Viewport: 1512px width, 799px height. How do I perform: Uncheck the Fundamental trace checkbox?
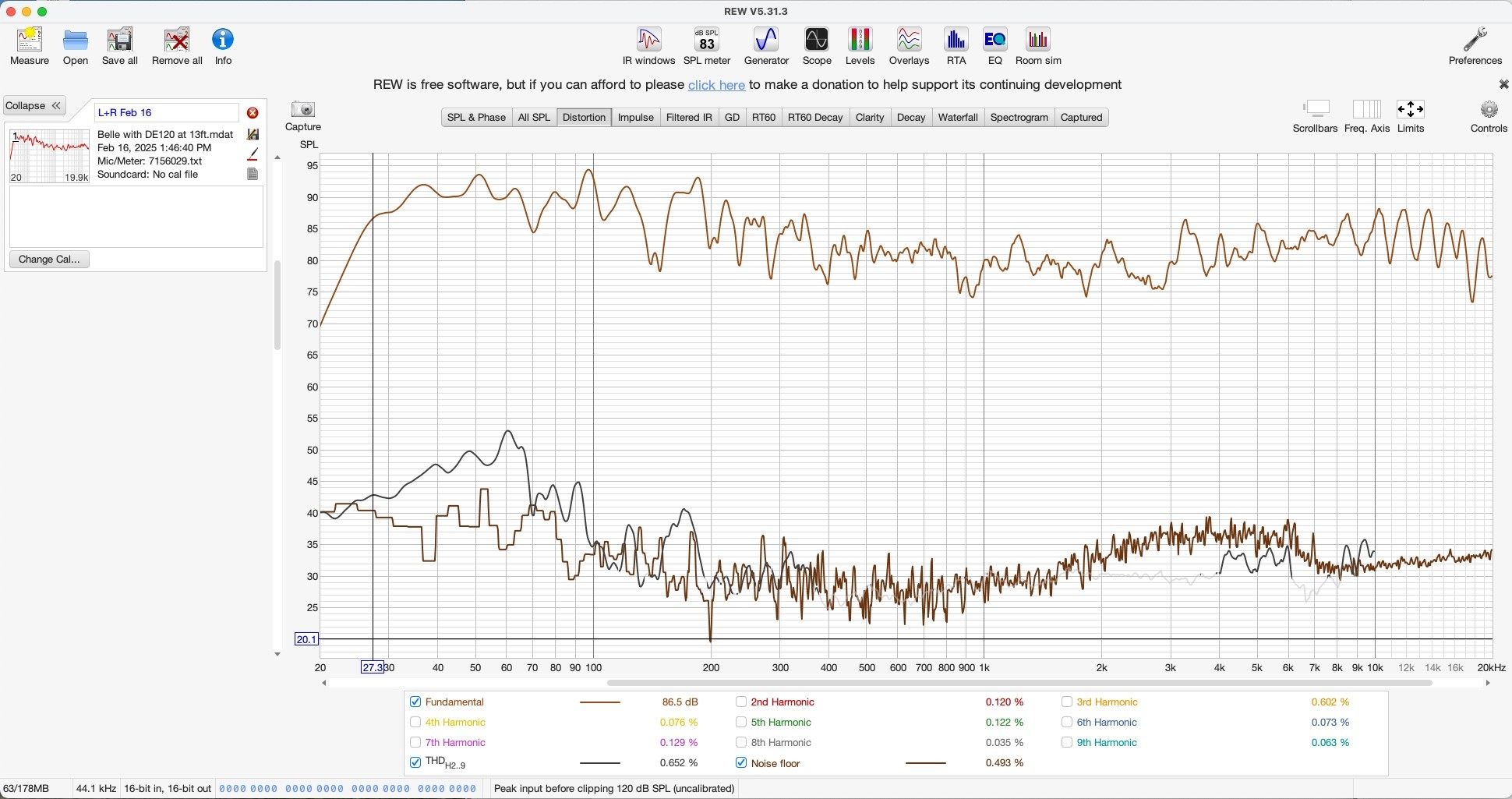(x=415, y=702)
